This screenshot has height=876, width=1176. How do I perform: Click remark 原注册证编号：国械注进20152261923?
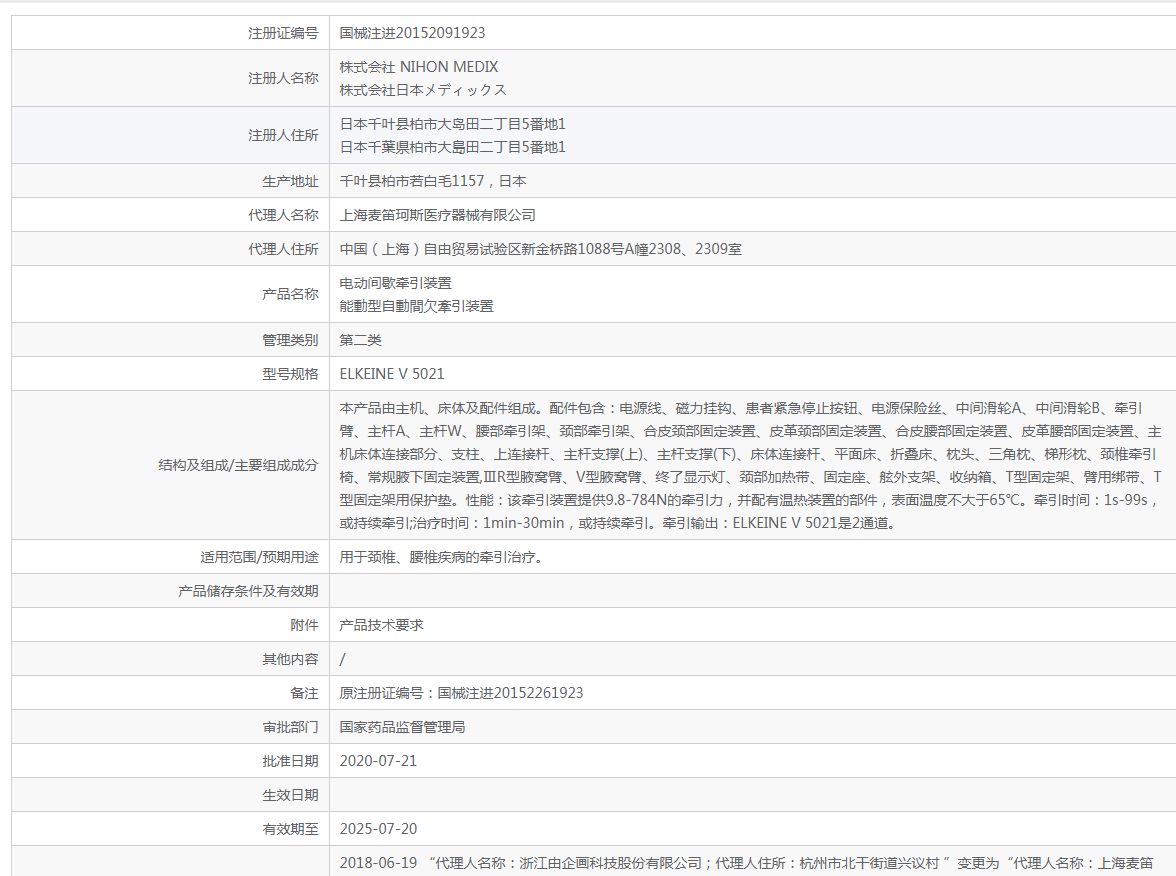pyautogui.click(x=461, y=693)
